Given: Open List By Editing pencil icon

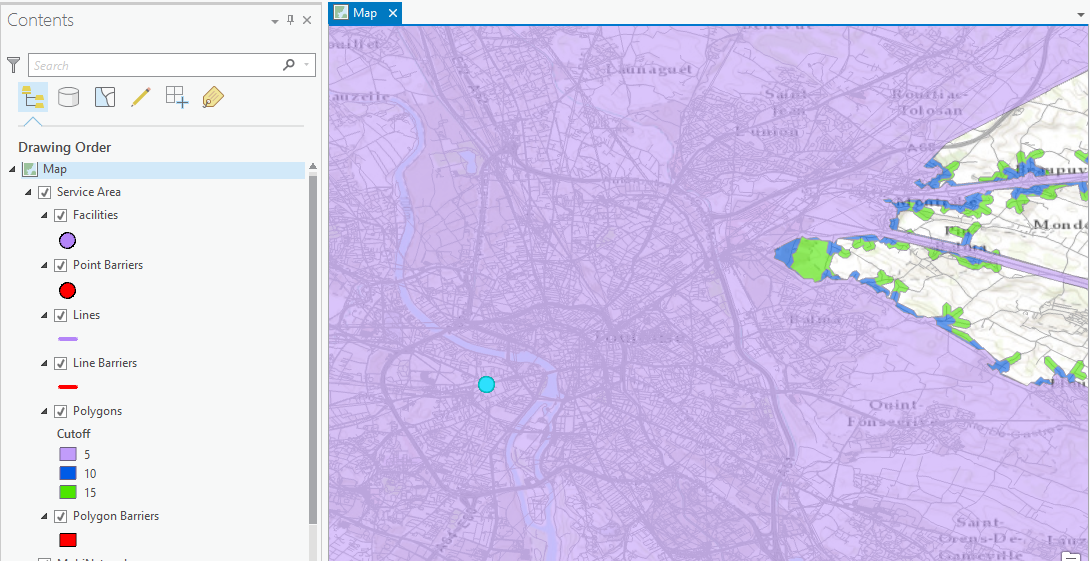Looking at the screenshot, I should tap(140, 97).
